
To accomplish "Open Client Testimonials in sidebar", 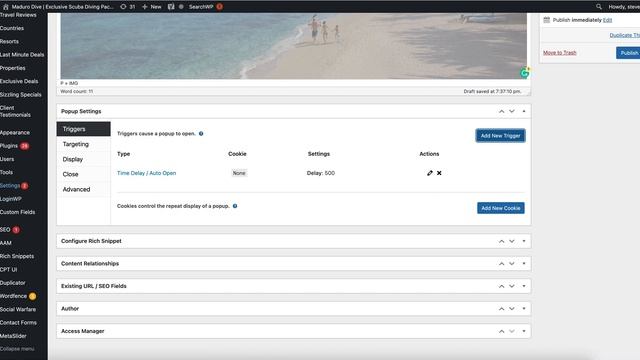I will pos(16,111).
